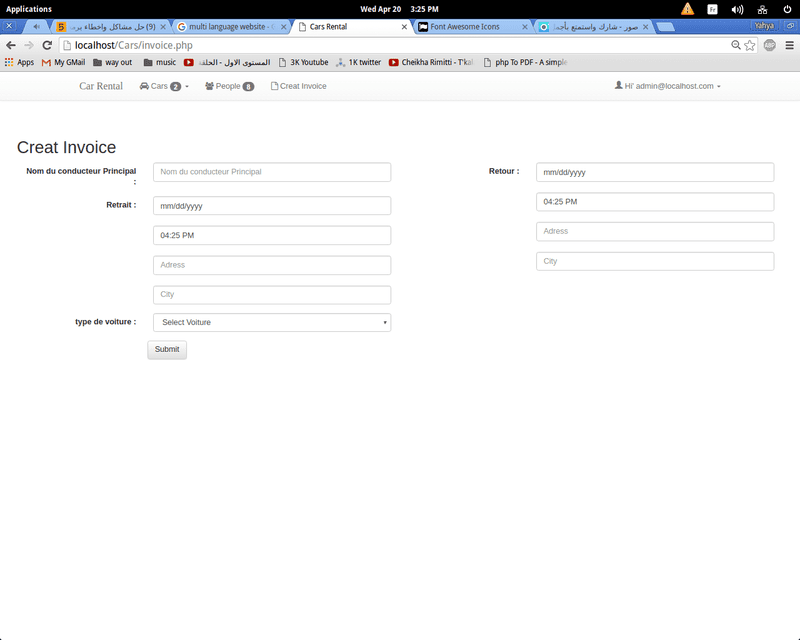800x640 pixels.
Task: Open the Applications menu
Action: [29, 9]
